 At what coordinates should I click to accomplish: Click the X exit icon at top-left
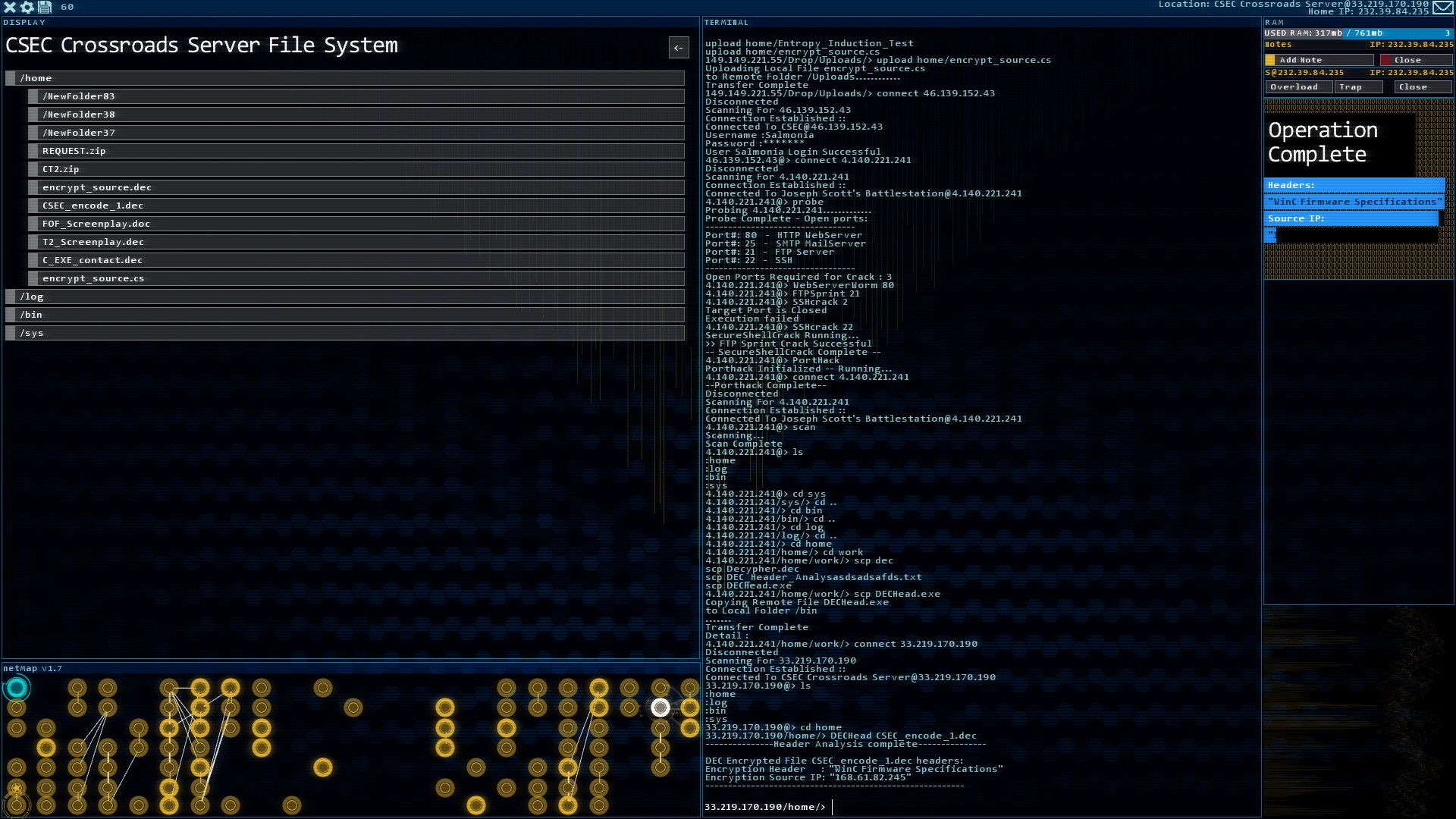coord(10,7)
